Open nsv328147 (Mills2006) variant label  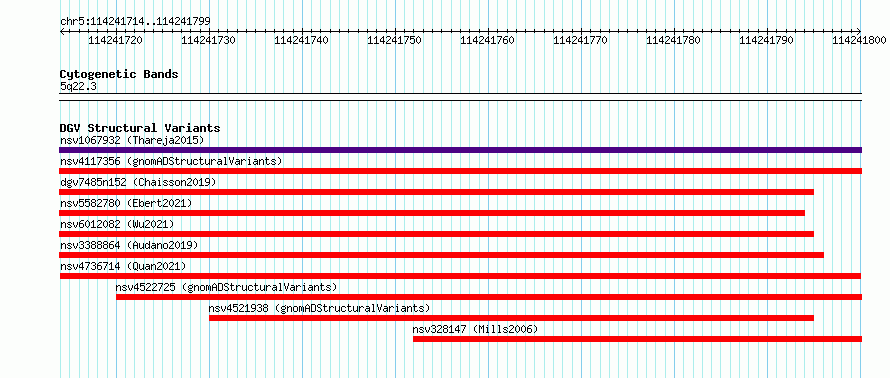click(475, 329)
